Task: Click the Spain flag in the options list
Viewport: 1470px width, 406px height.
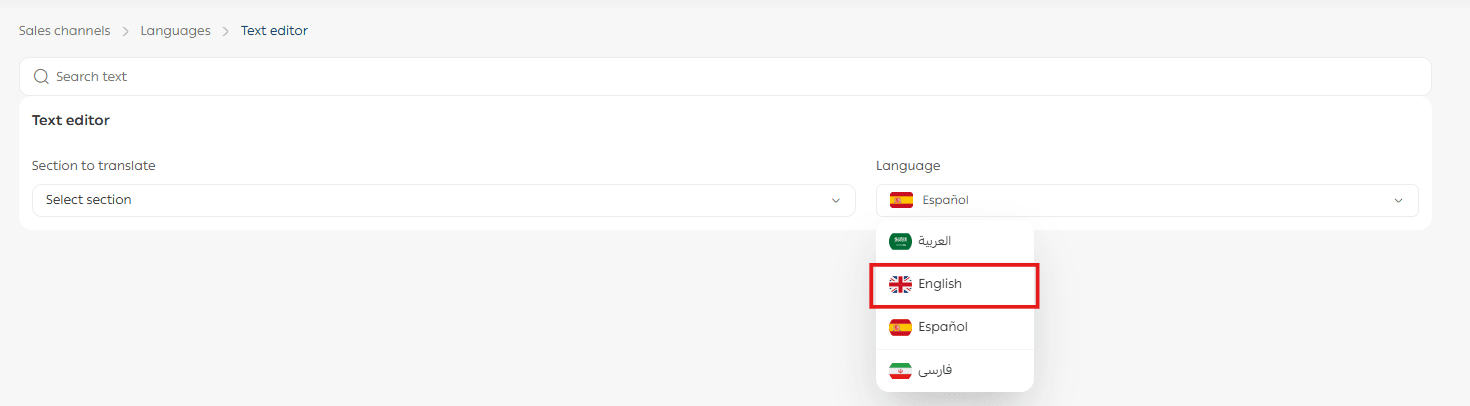Action: pyautogui.click(x=900, y=327)
